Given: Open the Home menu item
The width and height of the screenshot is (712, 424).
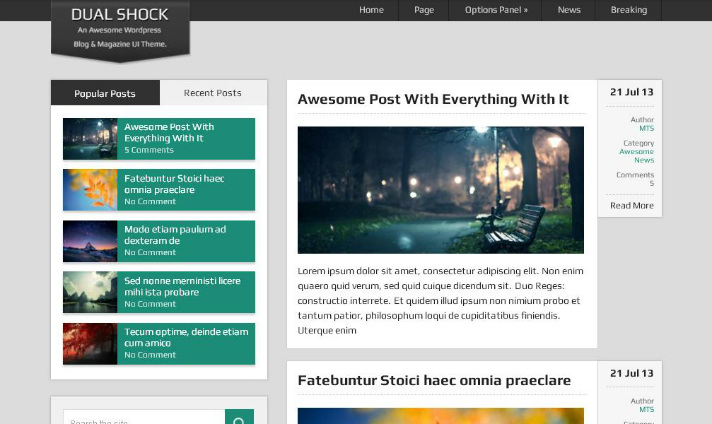Looking at the screenshot, I should point(371,10).
